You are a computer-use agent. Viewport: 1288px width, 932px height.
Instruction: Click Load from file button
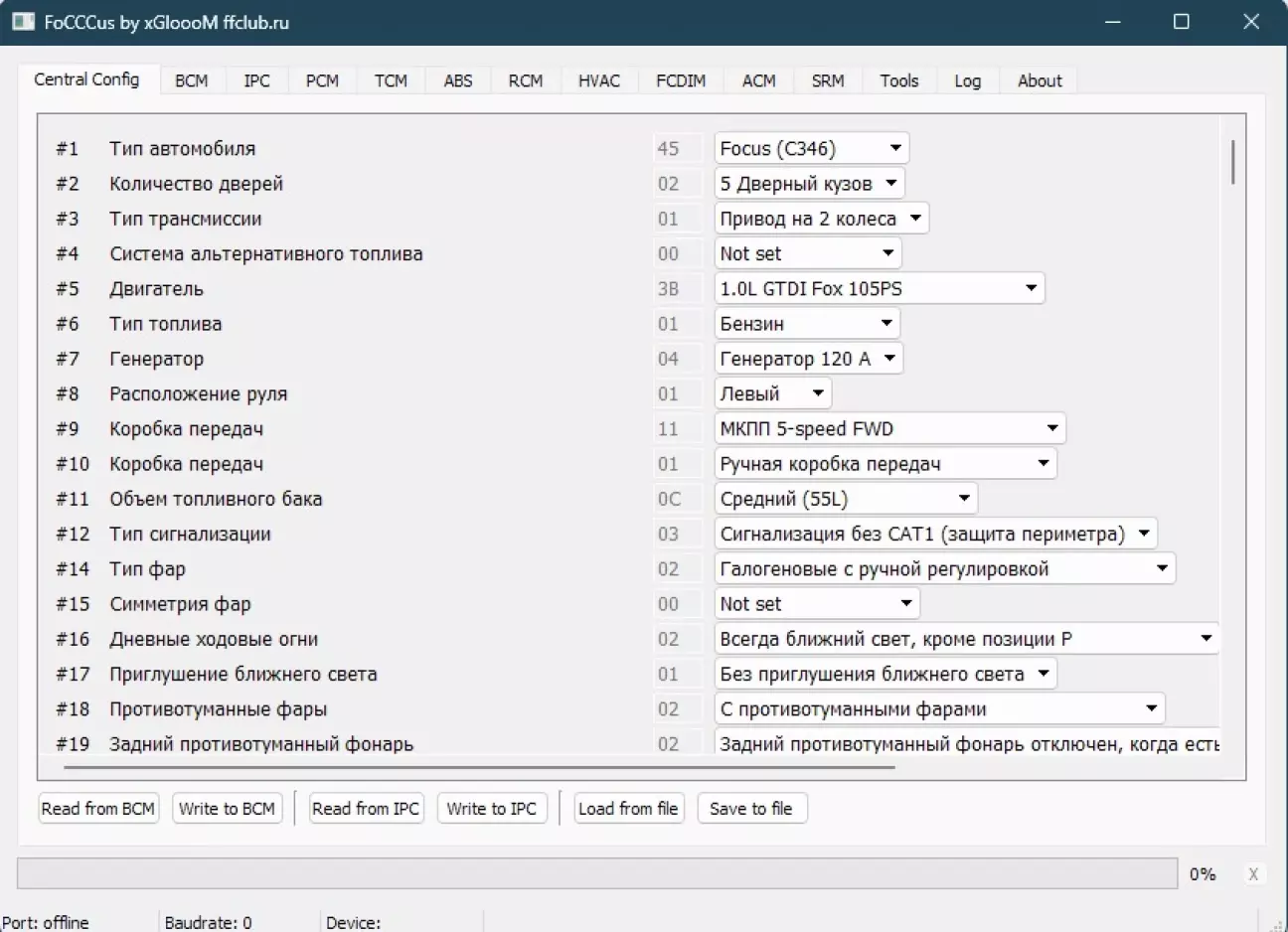628,809
